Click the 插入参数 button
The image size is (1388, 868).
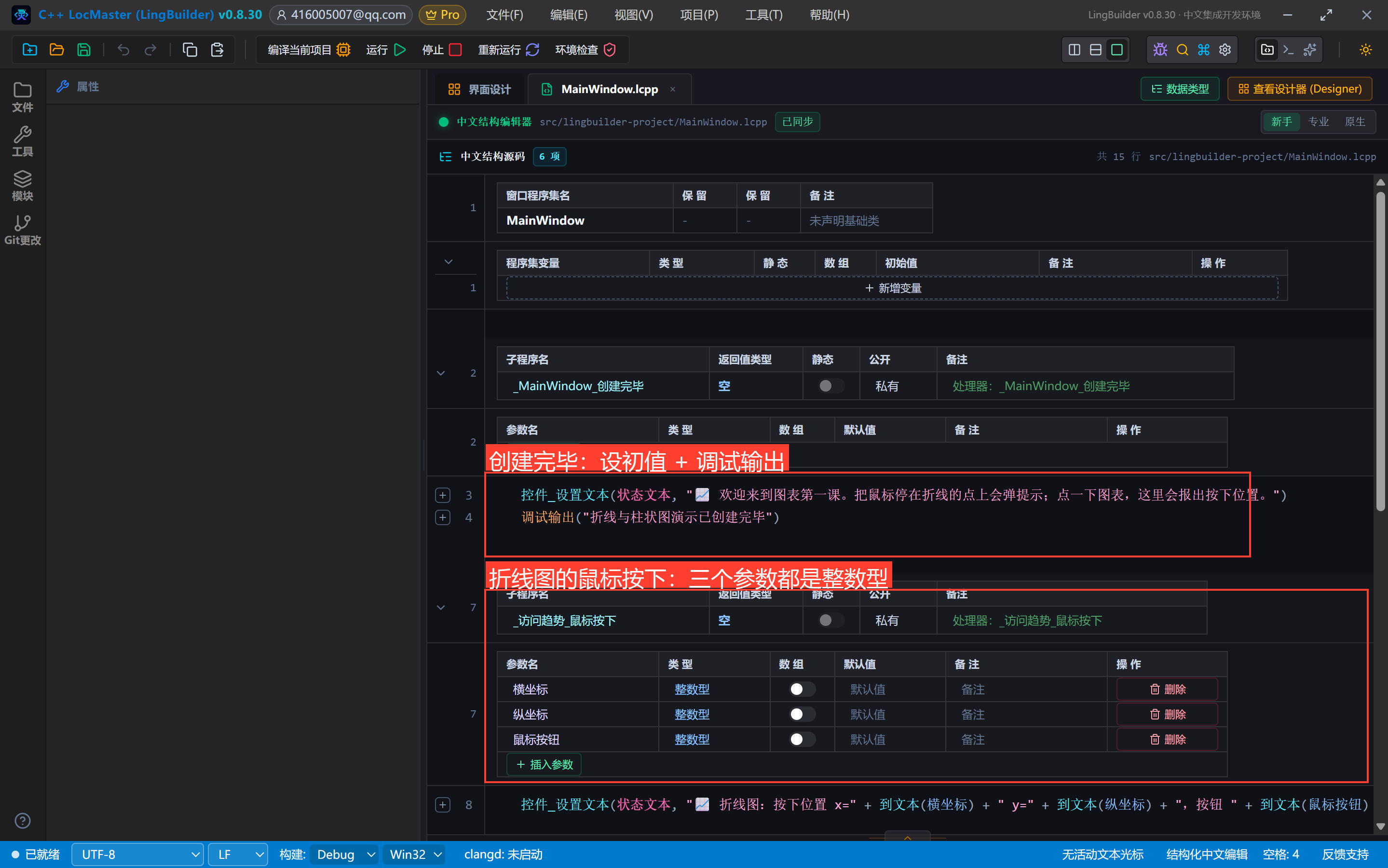[x=544, y=764]
